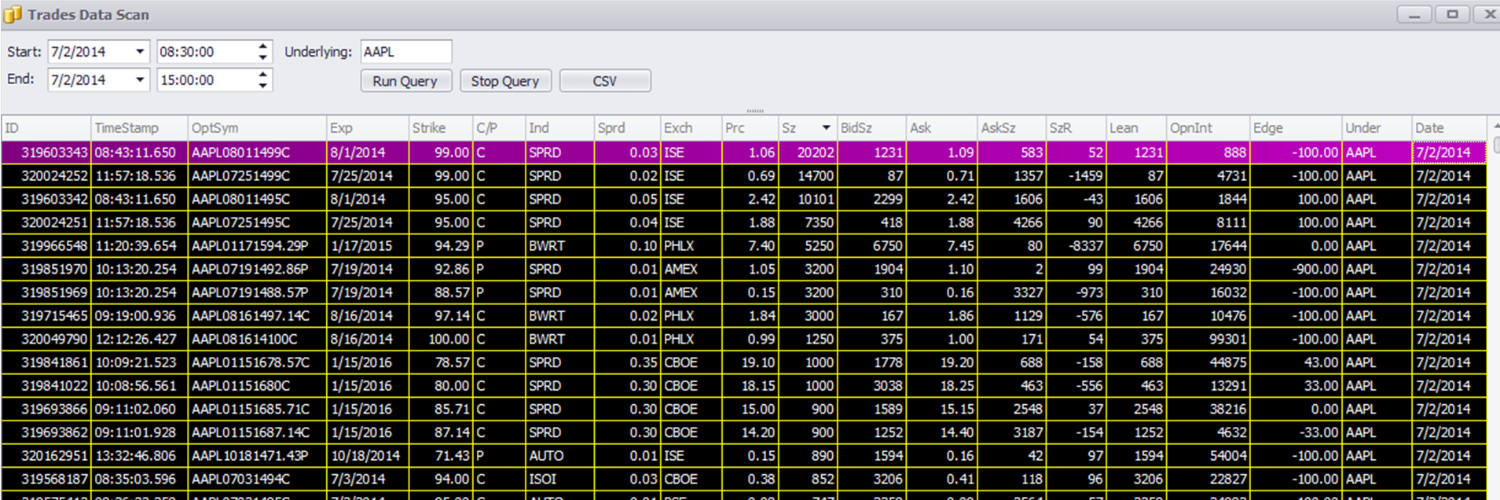This screenshot has width=1500, height=500.
Task: Sort by the Exch column header
Action: pyautogui.click(x=691, y=128)
